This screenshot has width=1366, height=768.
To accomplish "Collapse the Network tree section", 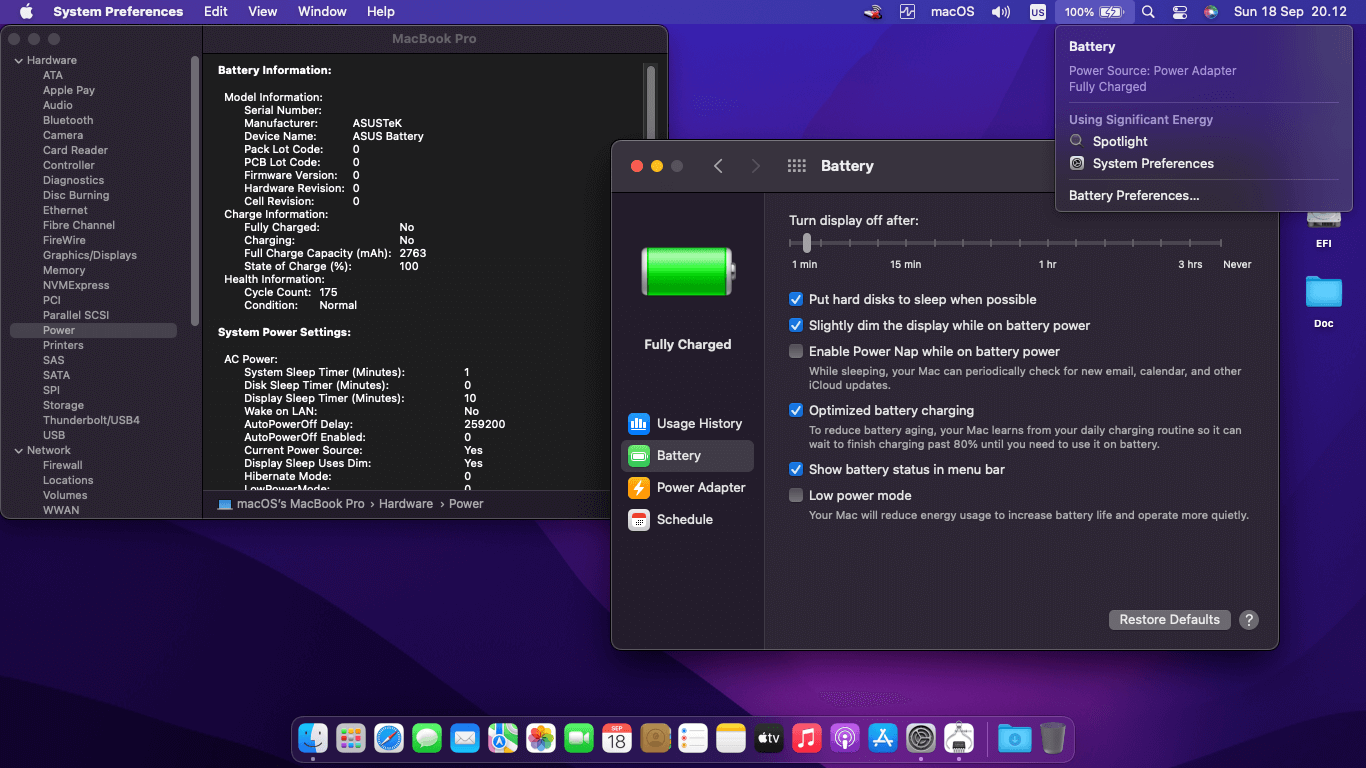I will click(18, 450).
